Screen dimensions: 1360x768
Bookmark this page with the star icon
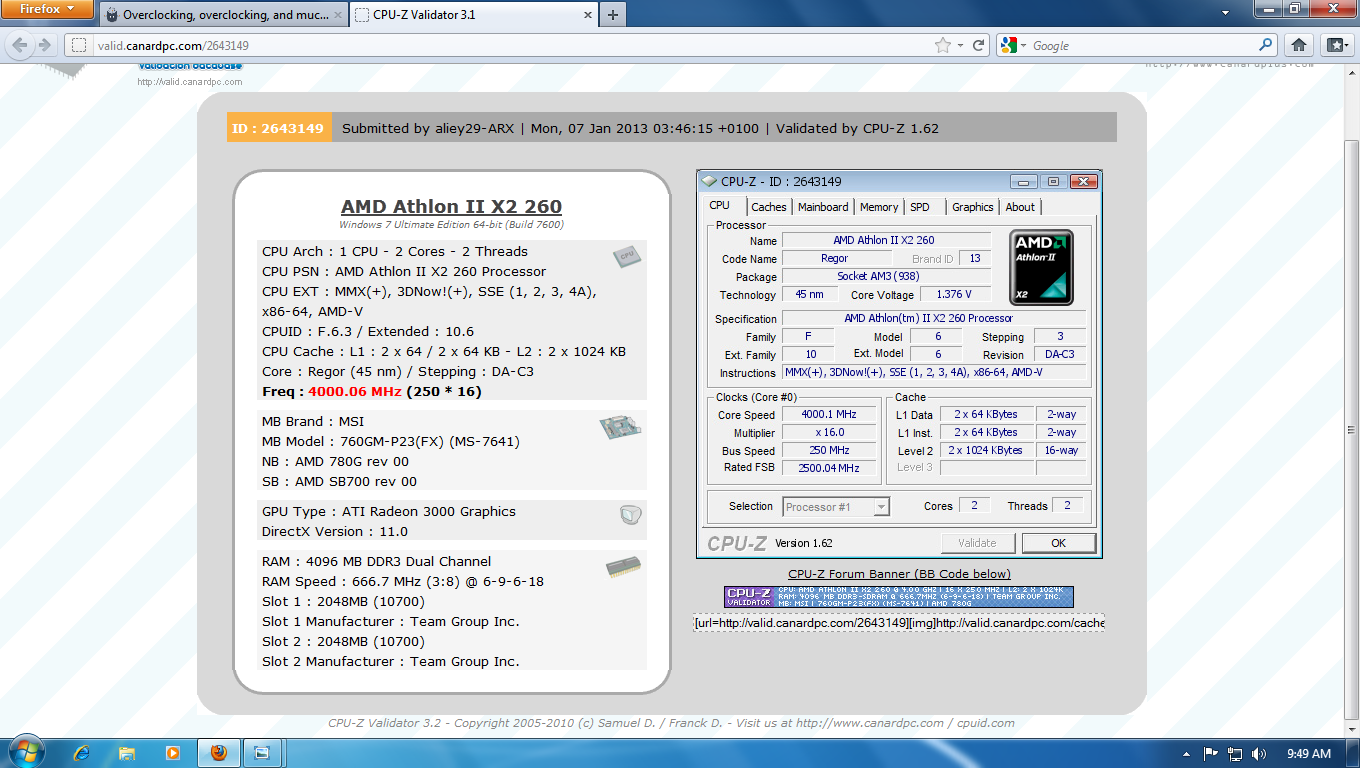[x=942, y=45]
